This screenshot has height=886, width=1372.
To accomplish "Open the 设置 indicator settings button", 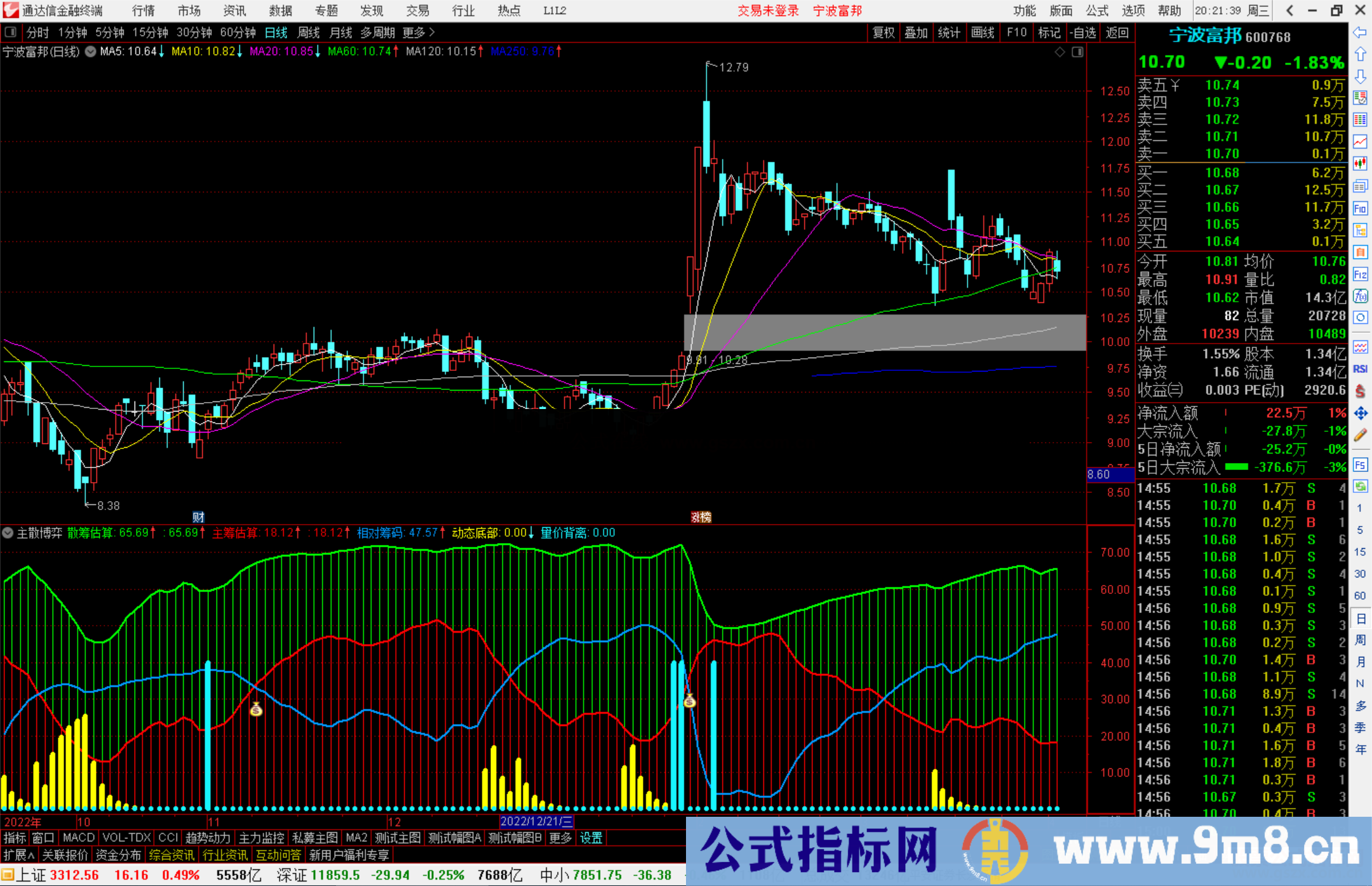I will click(x=591, y=838).
